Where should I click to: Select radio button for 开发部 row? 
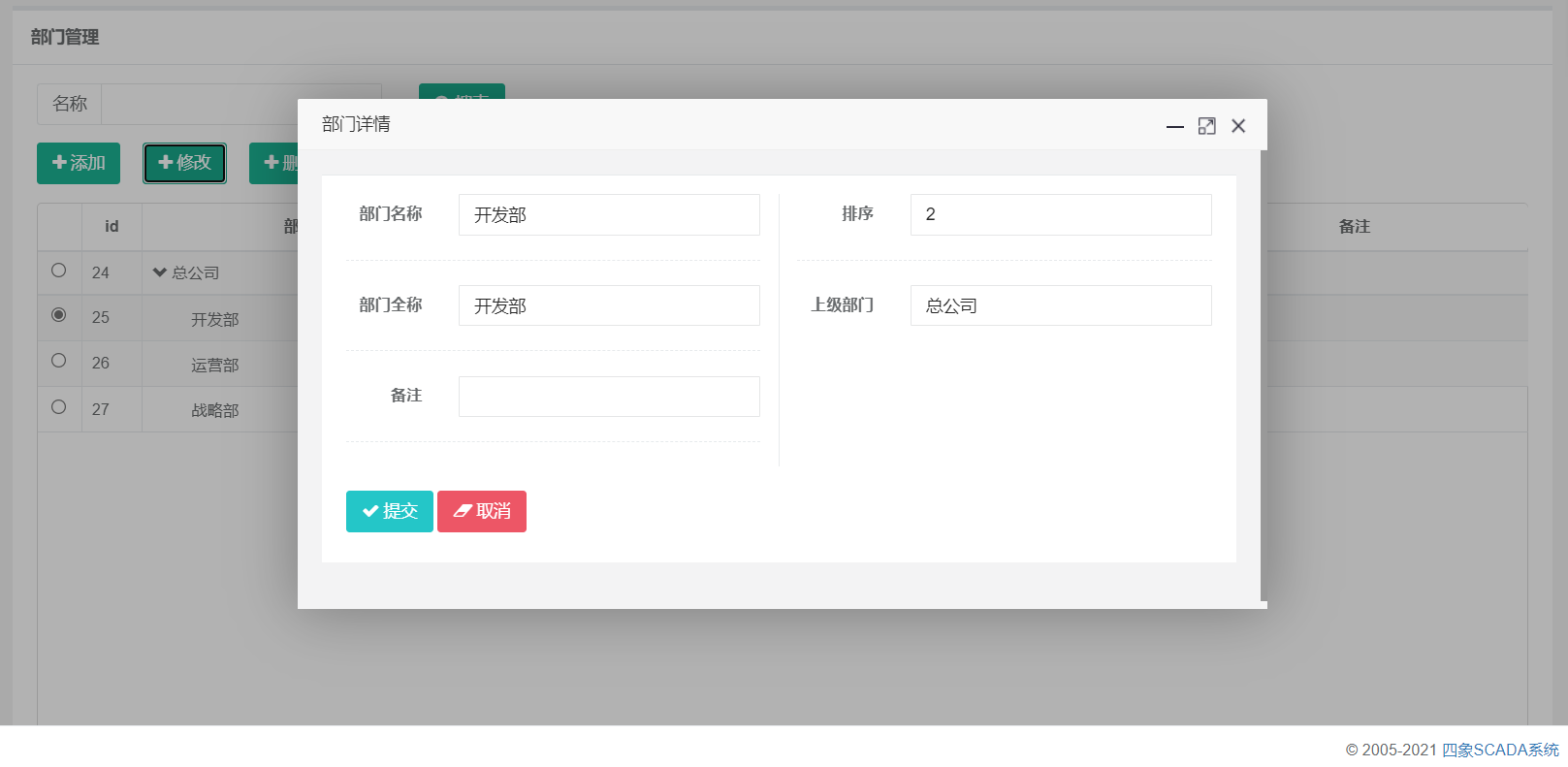coord(59,315)
